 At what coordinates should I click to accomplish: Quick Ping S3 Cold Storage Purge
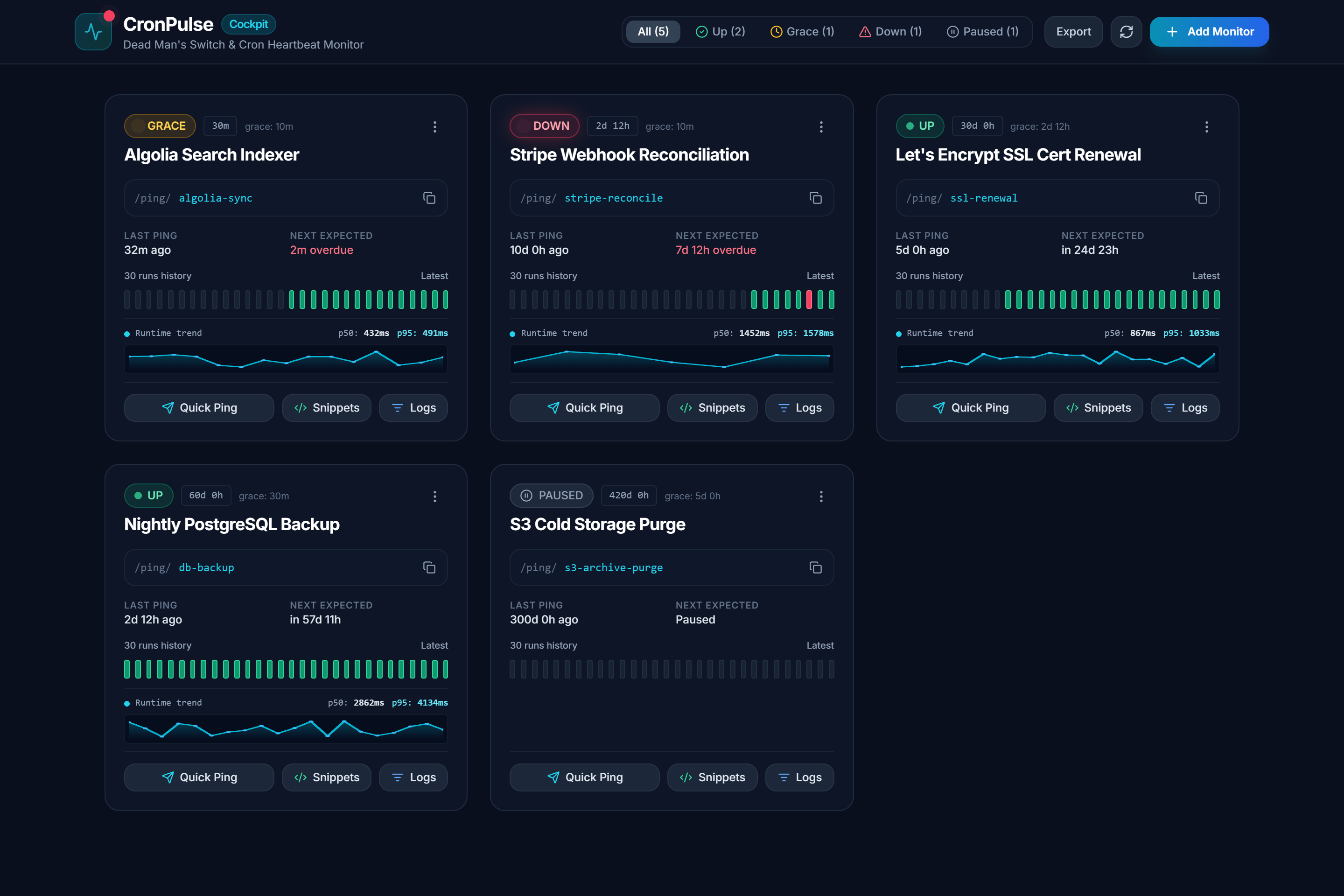[585, 777]
